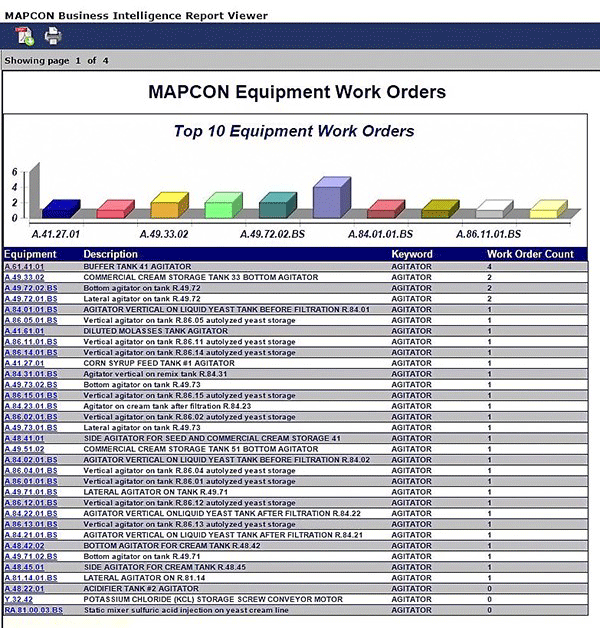Follow the A.84.31.01.BS link
This screenshot has width=600, height=628.
[31, 373]
